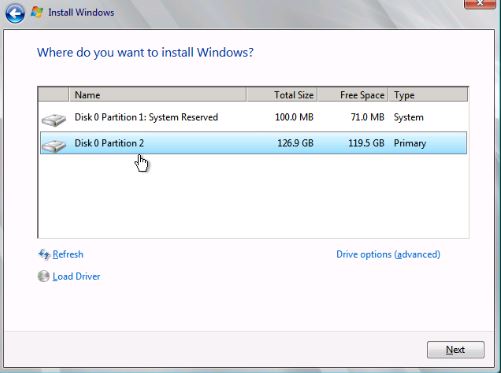Click the drive icon for Disk 0 Partition 2
This screenshot has width=501, height=373.
click(54, 145)
